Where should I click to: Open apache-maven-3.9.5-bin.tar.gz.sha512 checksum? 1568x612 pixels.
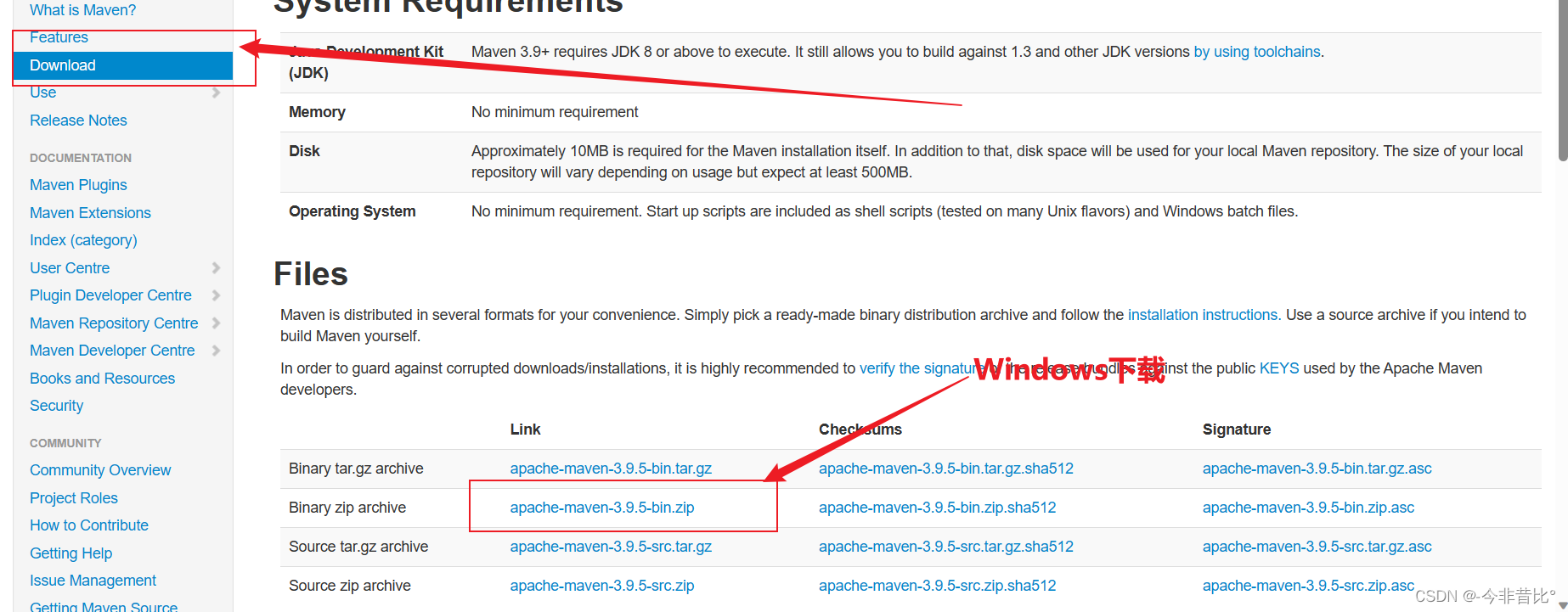point(946,469)
